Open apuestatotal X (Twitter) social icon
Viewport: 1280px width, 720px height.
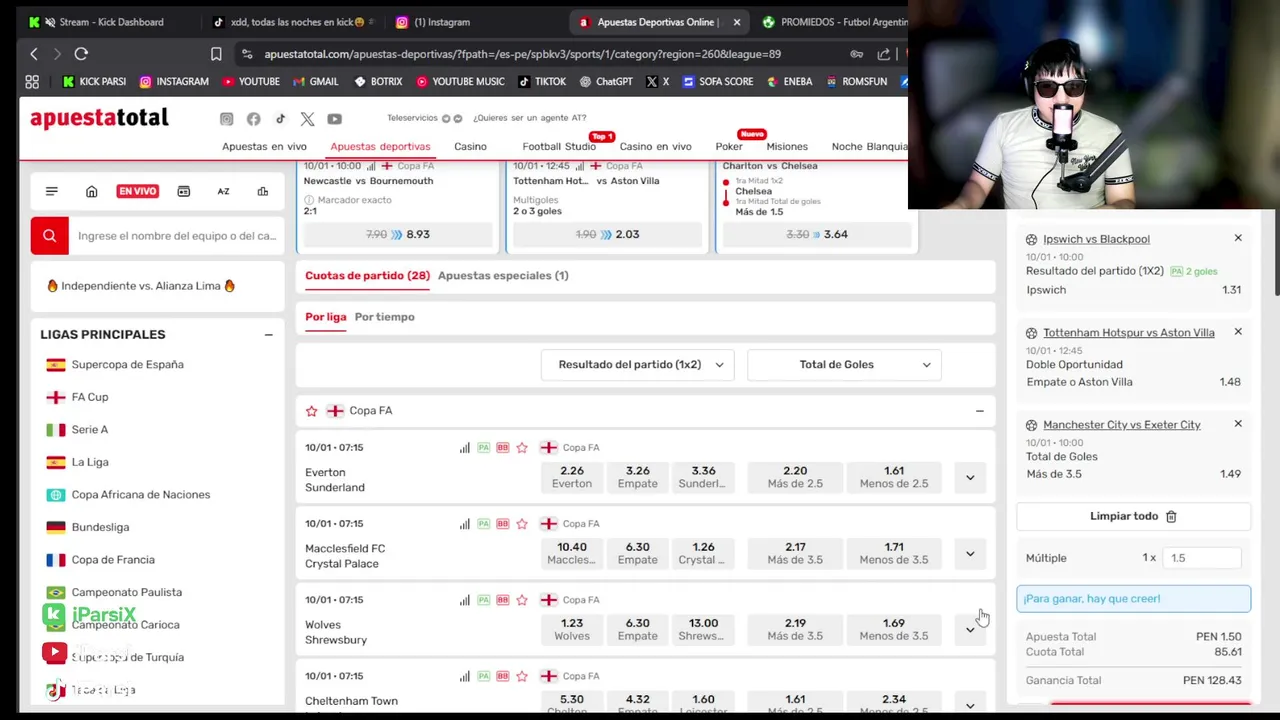[307, 119]
